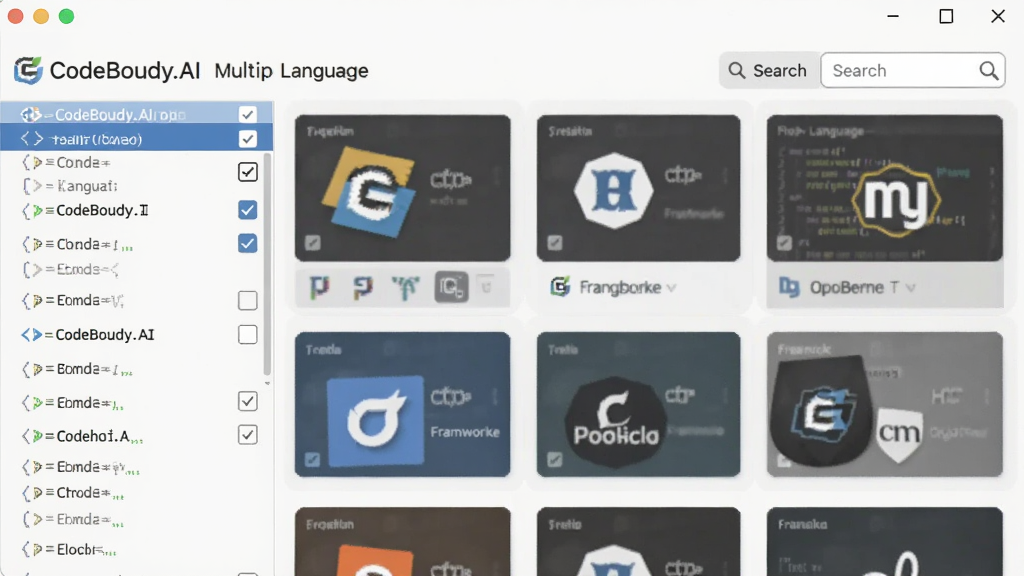Expand the Ctrode tree node chevron
The image size is (1024, 576).
32,493
